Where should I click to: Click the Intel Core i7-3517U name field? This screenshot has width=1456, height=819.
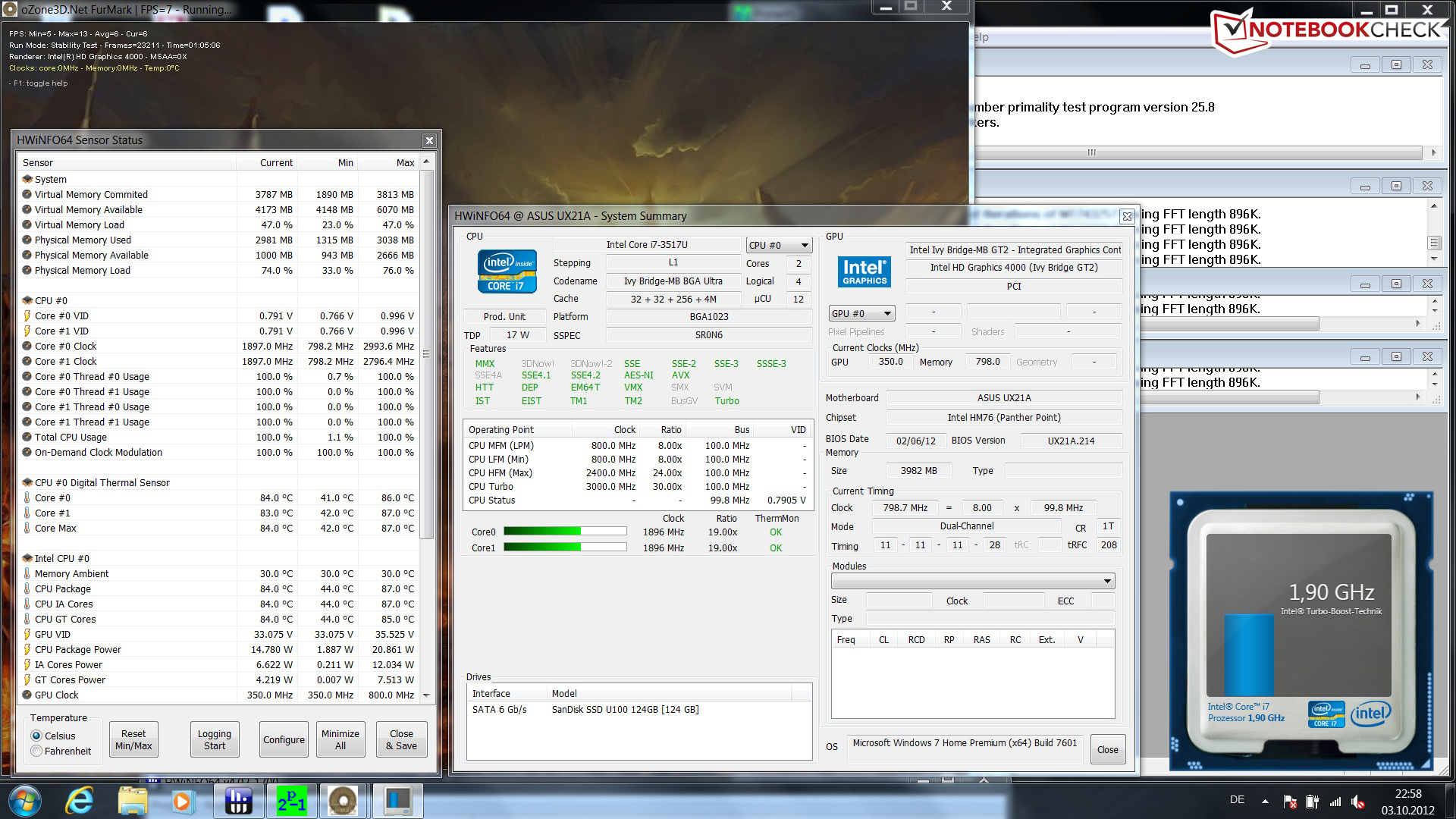[647, 245]
